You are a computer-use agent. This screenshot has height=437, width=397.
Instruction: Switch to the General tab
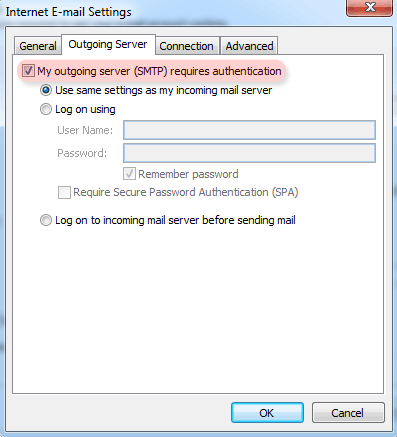pyautogui.click(x=38, y=46)
